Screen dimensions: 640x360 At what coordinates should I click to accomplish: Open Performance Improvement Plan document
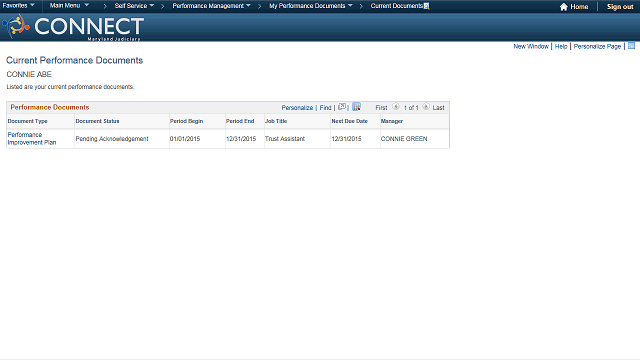(32, 138)
